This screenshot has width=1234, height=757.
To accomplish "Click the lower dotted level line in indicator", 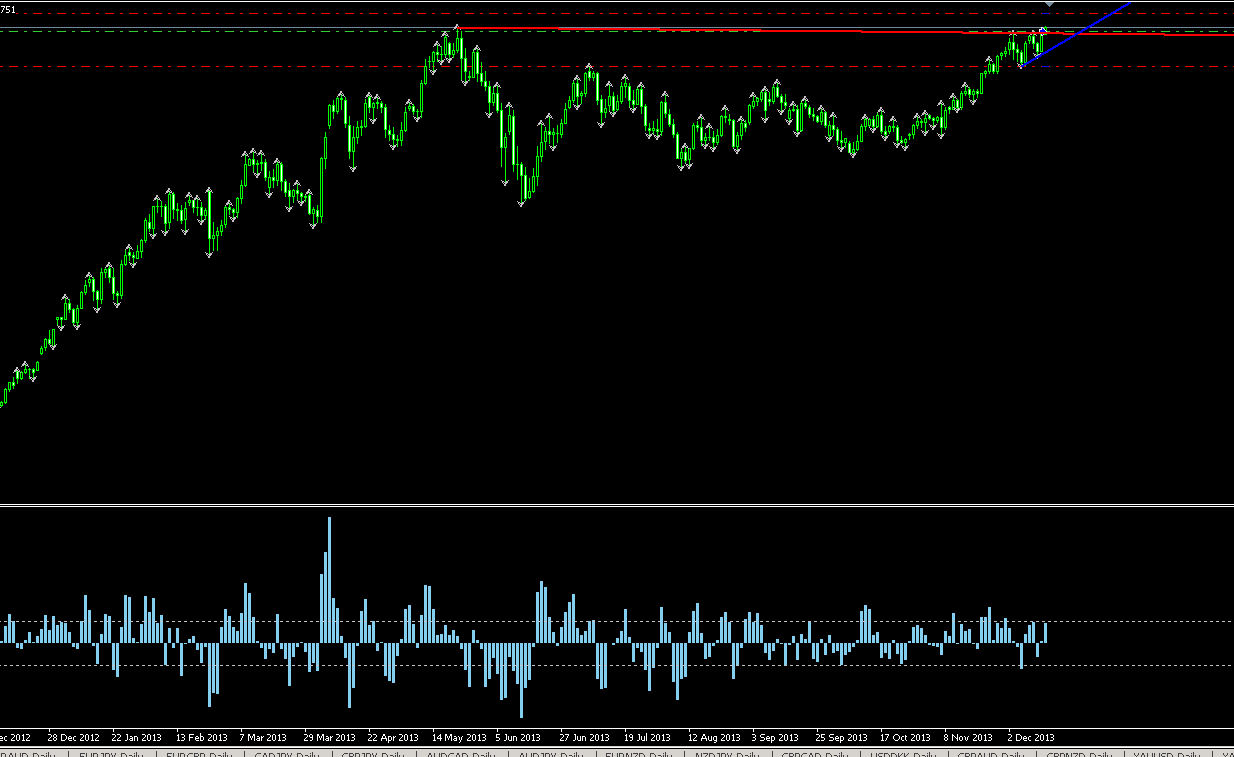I will point(617,665).
